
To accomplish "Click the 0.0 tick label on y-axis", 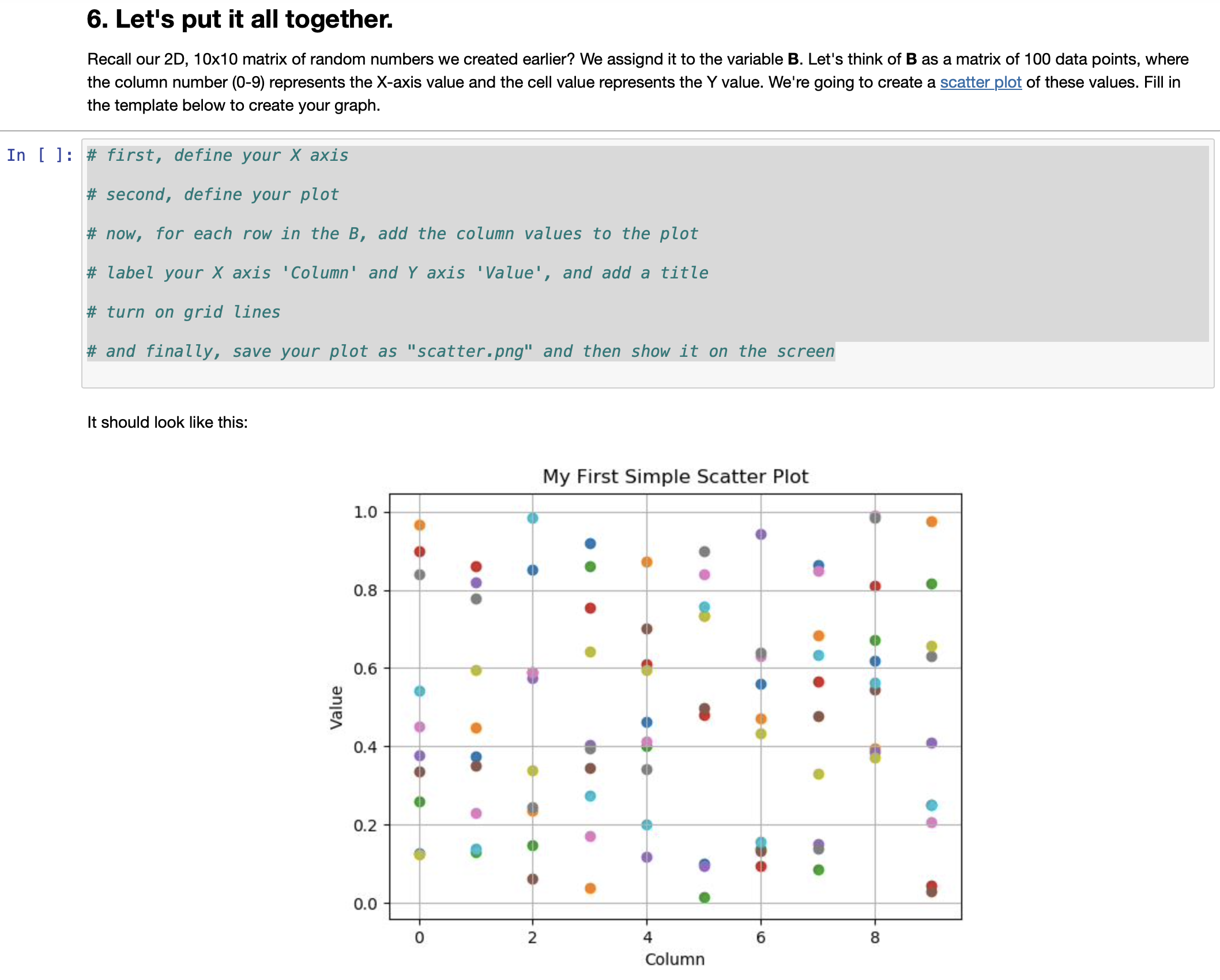I will click(x=365, y=903).
